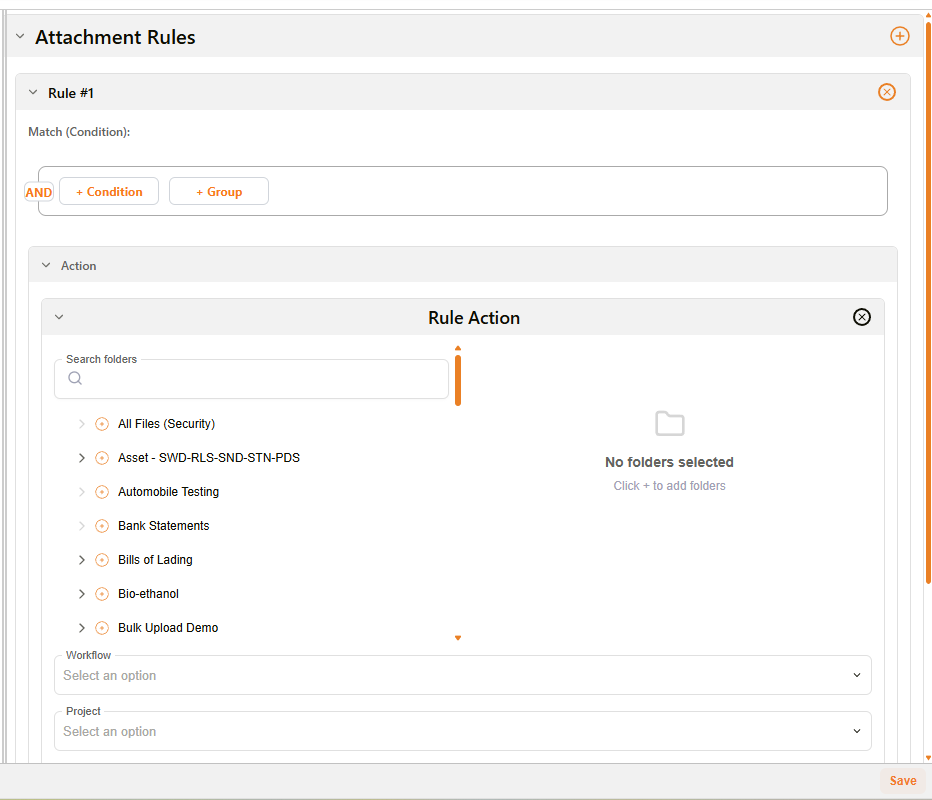This screenshot has height=800, width=932.
Task: Add a new Group
Action: click(219, 191)
